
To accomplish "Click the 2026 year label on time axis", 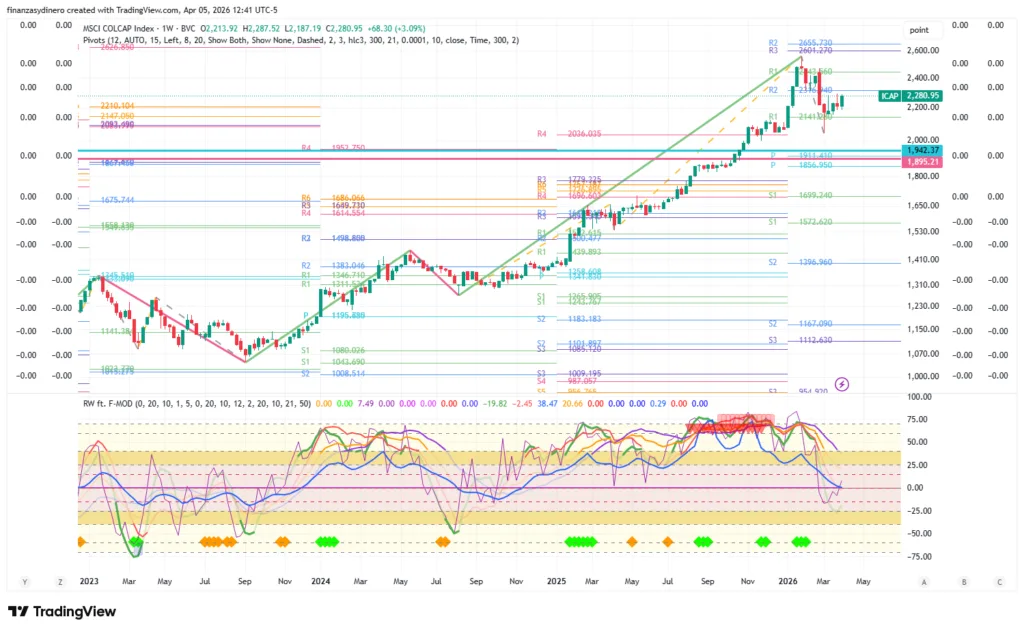I will pyautogui.click(x=788, y=581).
